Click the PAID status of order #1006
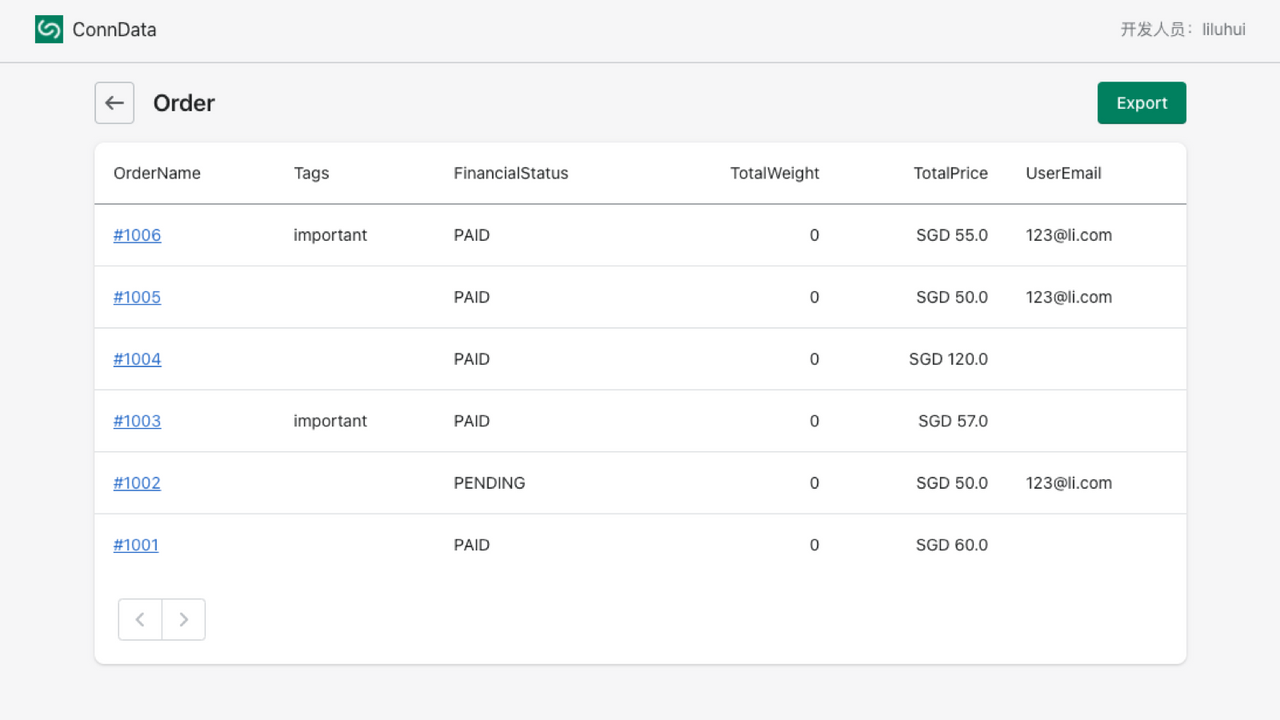Image resolution: width=1280 pixels, height=720 pixels. point(472,235)
